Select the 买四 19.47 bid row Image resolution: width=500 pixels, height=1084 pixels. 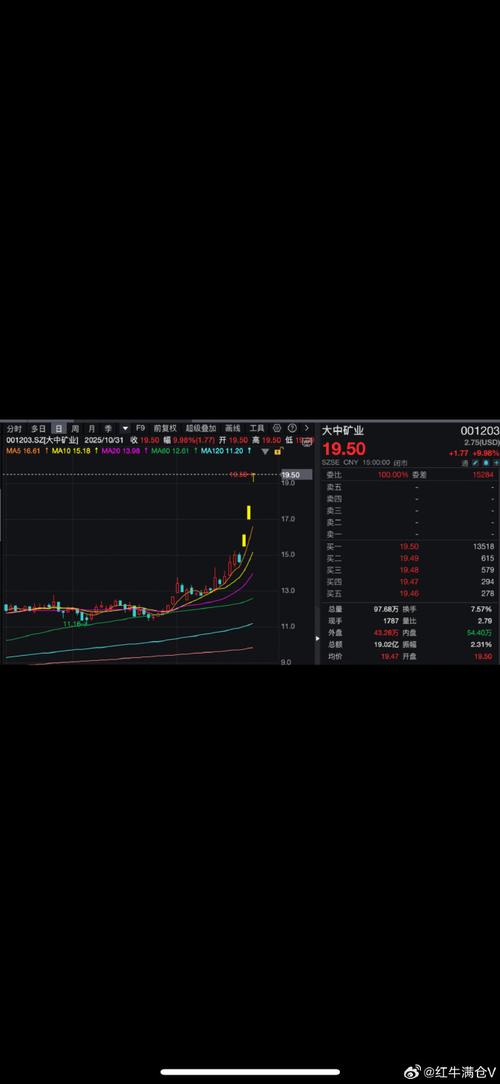coord(411,582)
